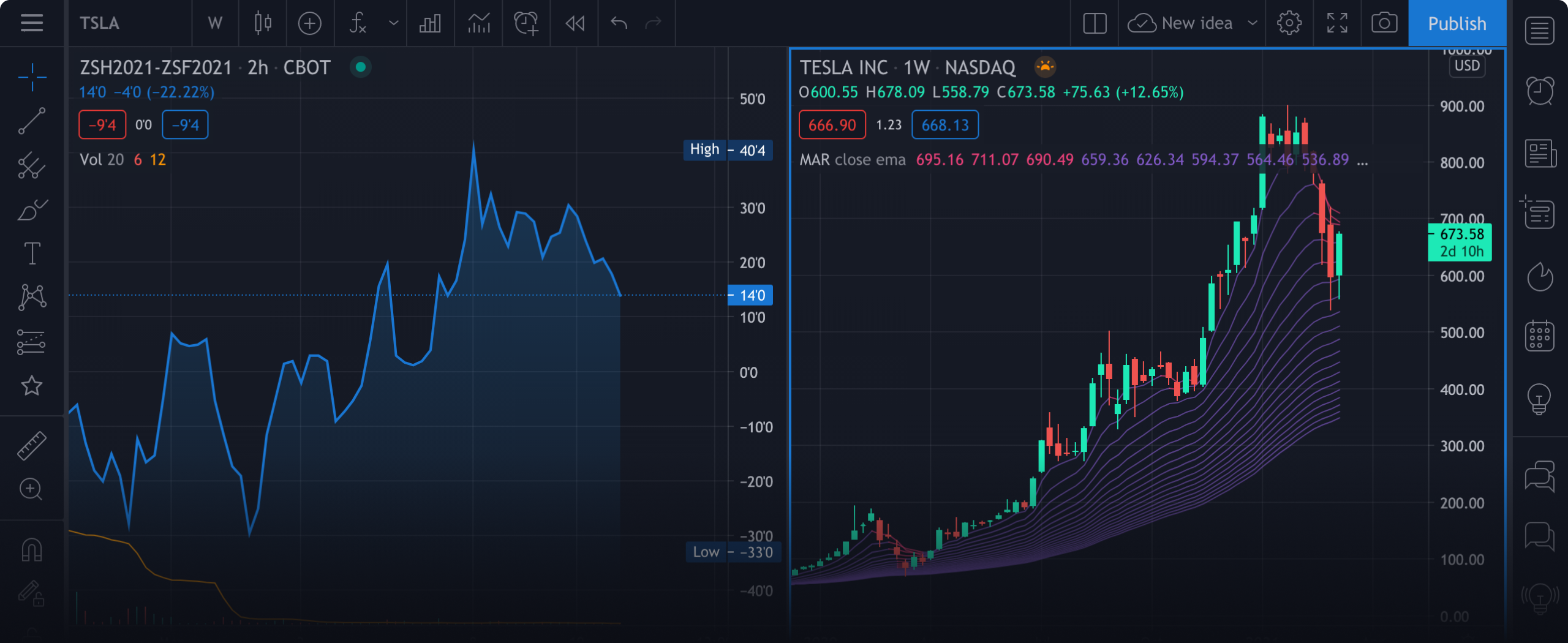Toggle fullscreen mode
The height and width of the screenshot is (643, 1568).
pyautogui.click(x=1337, y=23)
